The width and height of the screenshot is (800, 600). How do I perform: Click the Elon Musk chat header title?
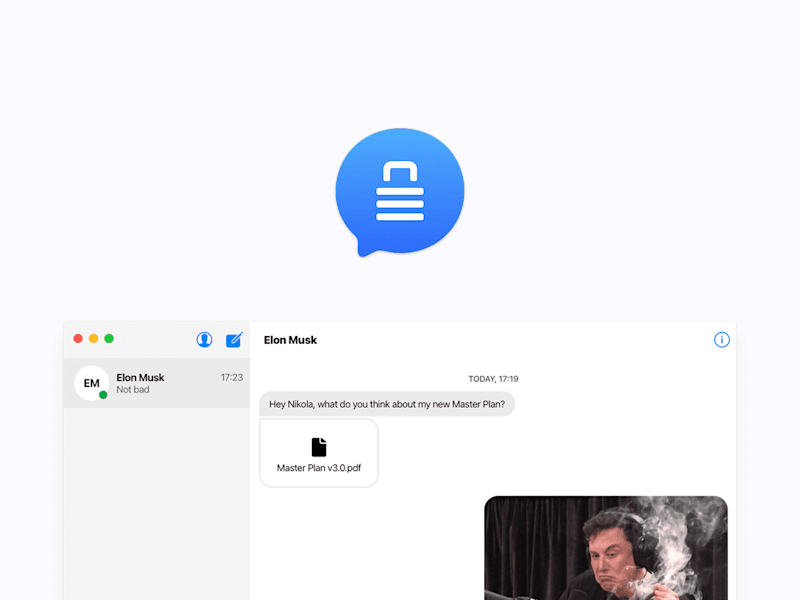290,340
